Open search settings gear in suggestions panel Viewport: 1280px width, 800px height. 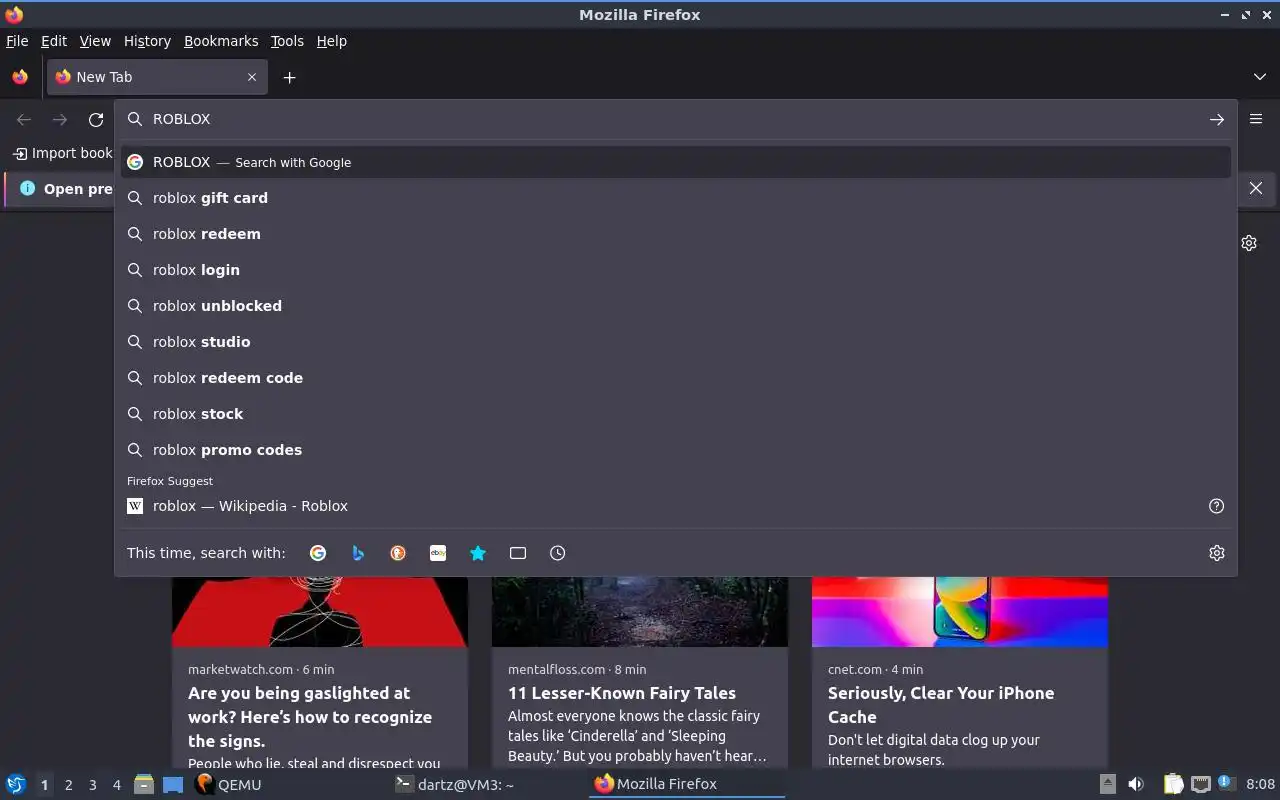[x=1217, y=553]
